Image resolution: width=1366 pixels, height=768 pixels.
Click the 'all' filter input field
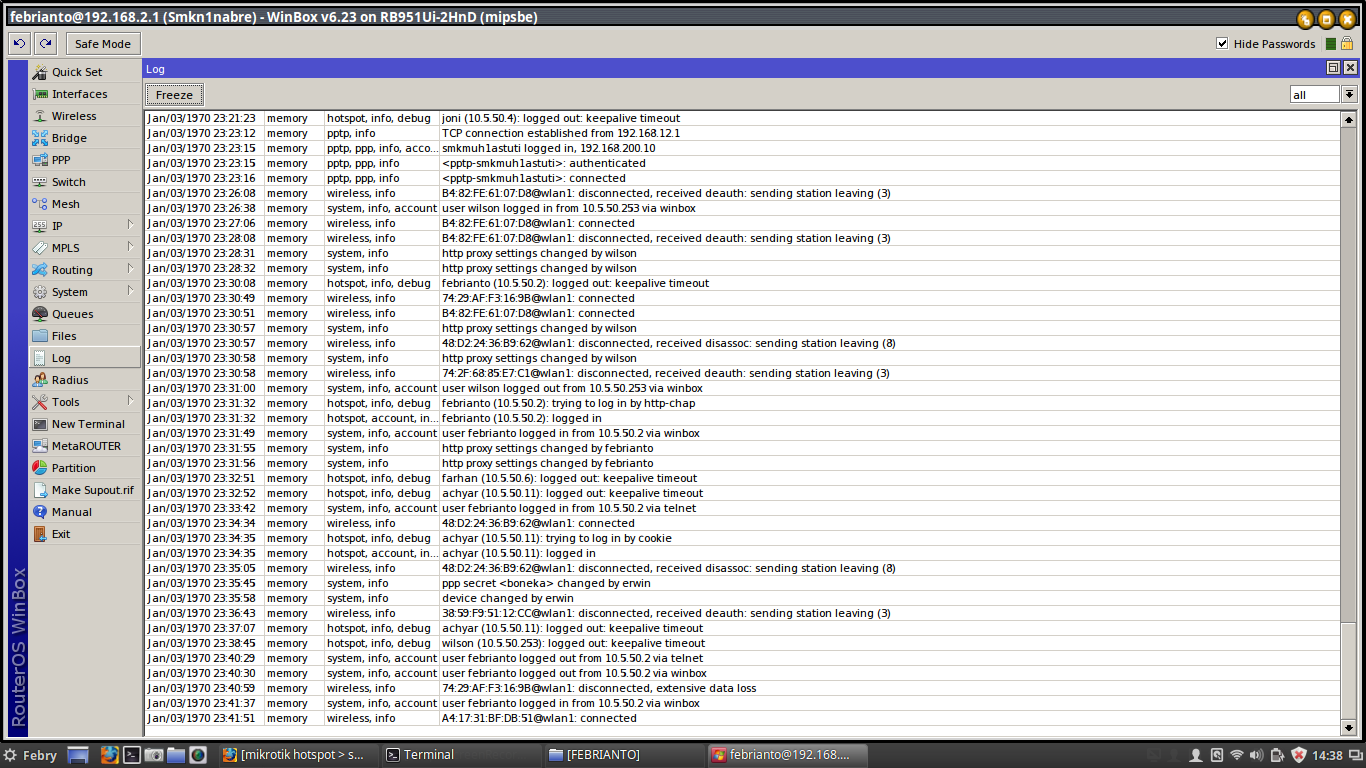pyautogui.click(x=1314, y=94)
